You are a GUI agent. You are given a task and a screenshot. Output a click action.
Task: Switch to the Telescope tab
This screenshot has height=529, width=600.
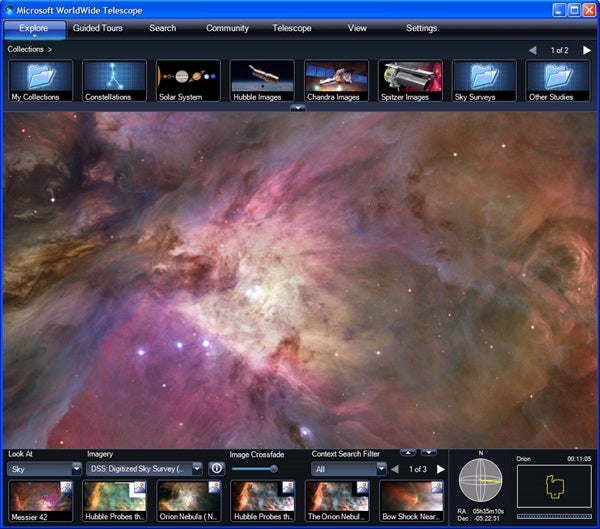[x=292, y=28]
